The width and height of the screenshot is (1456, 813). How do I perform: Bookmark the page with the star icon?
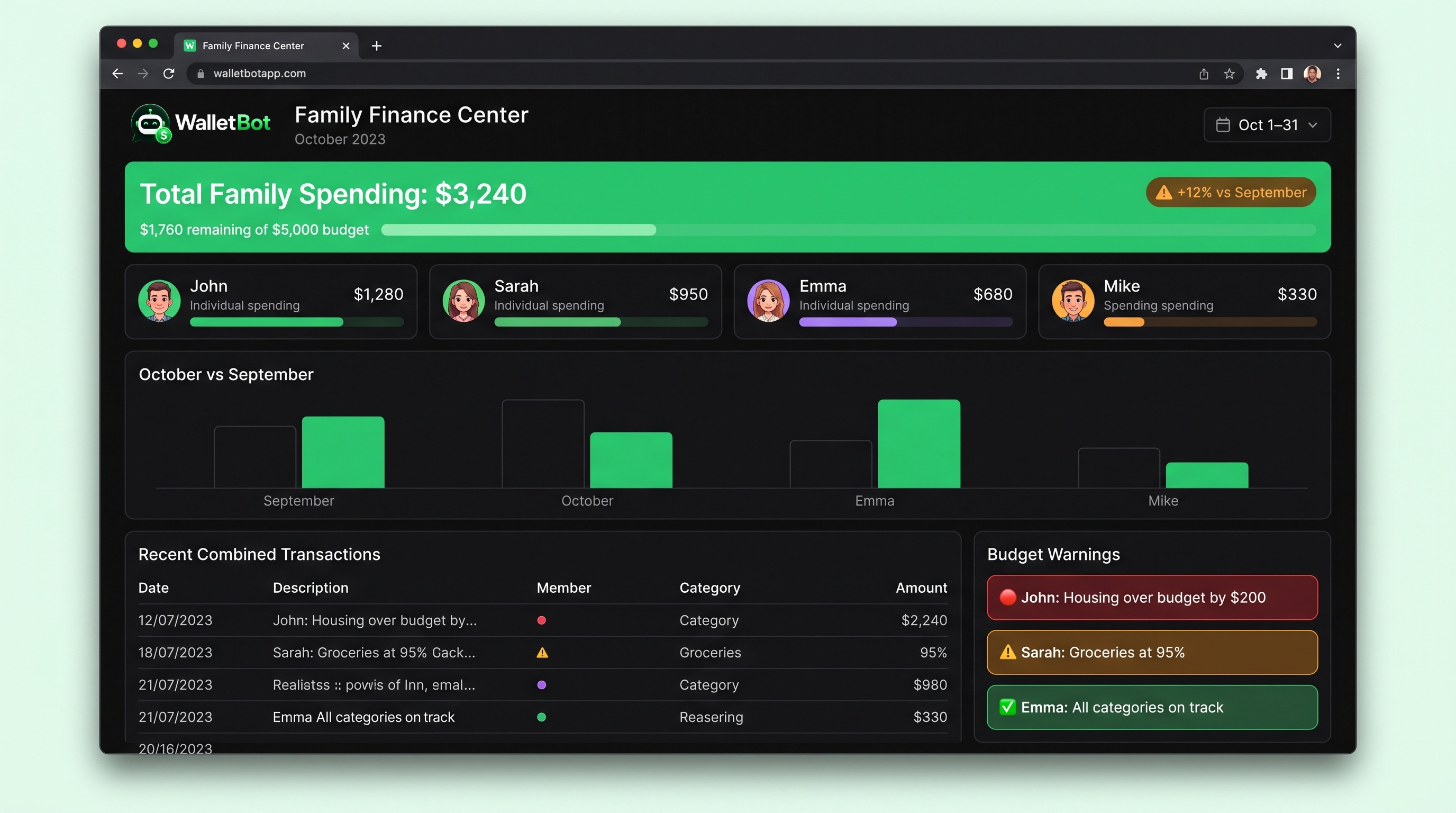[x=1230, y=74]
